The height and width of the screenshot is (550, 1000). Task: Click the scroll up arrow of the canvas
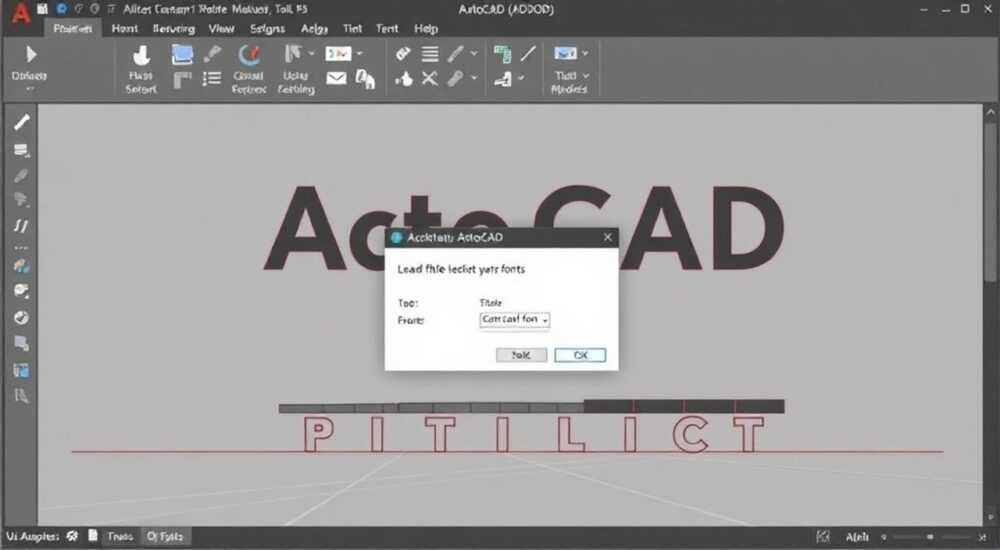[990, 112]
